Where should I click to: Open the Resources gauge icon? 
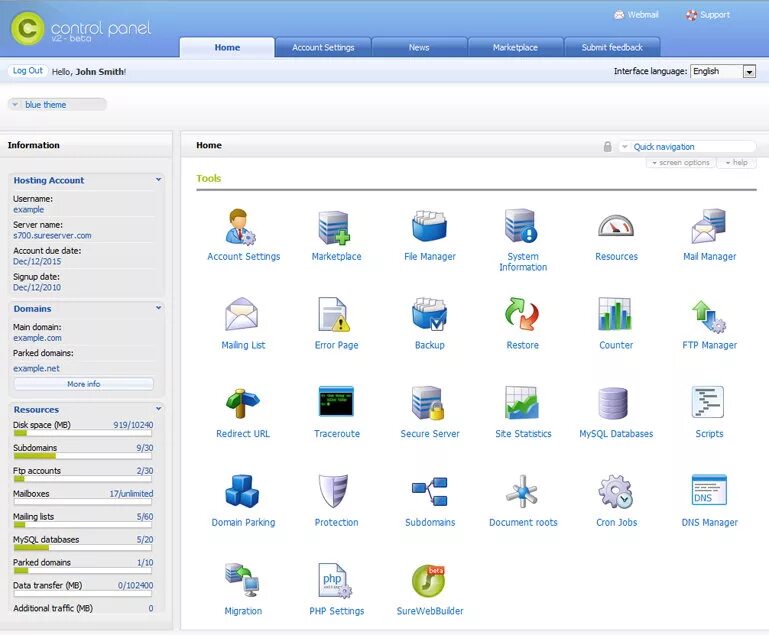pyautogui.click(x=616, y=226)
